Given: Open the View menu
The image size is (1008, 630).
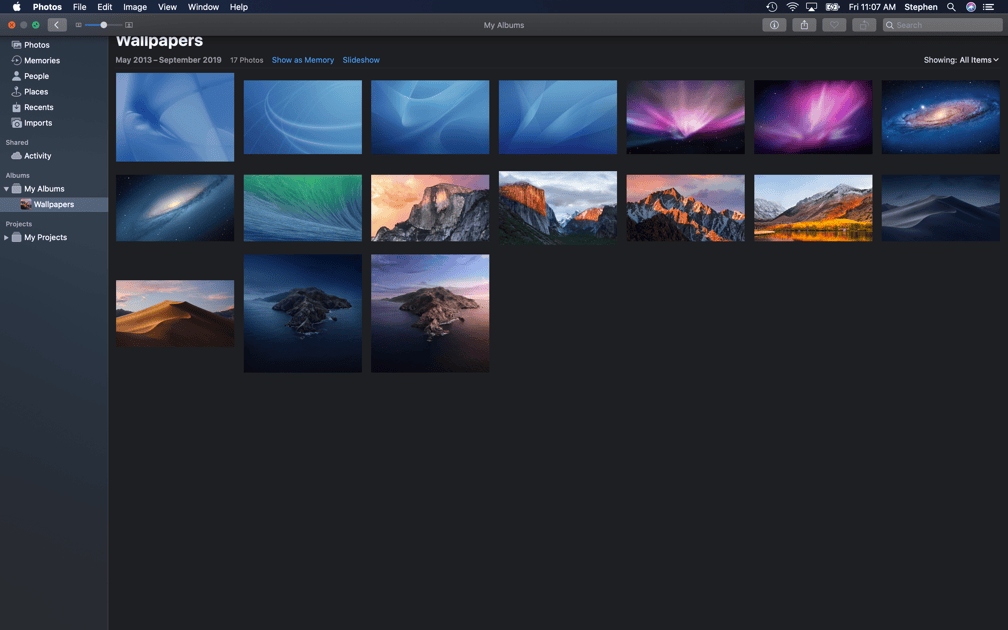Looking at the screenshot, I should (167, 7).
